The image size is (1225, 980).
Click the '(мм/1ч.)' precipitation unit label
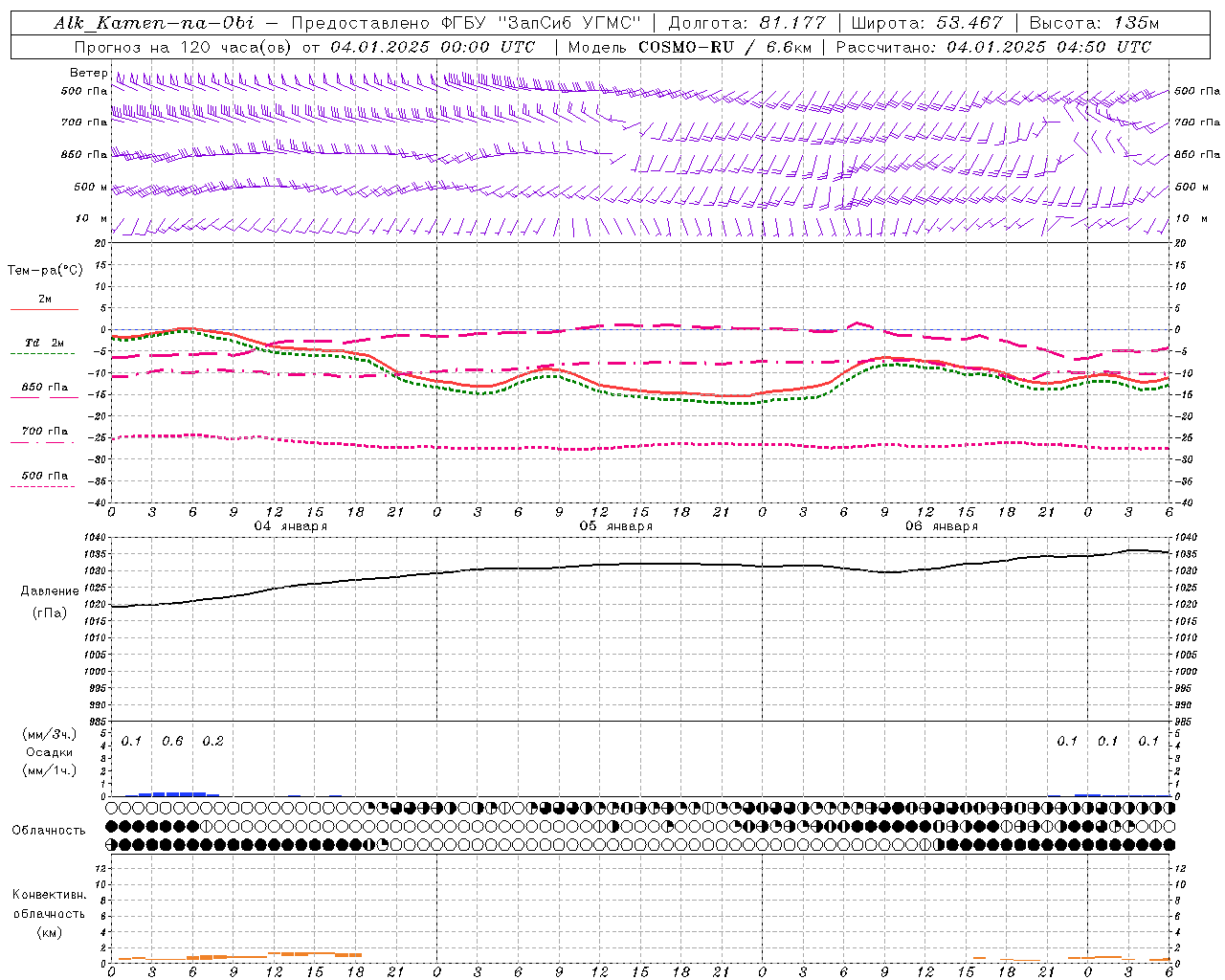click(49, 770)
